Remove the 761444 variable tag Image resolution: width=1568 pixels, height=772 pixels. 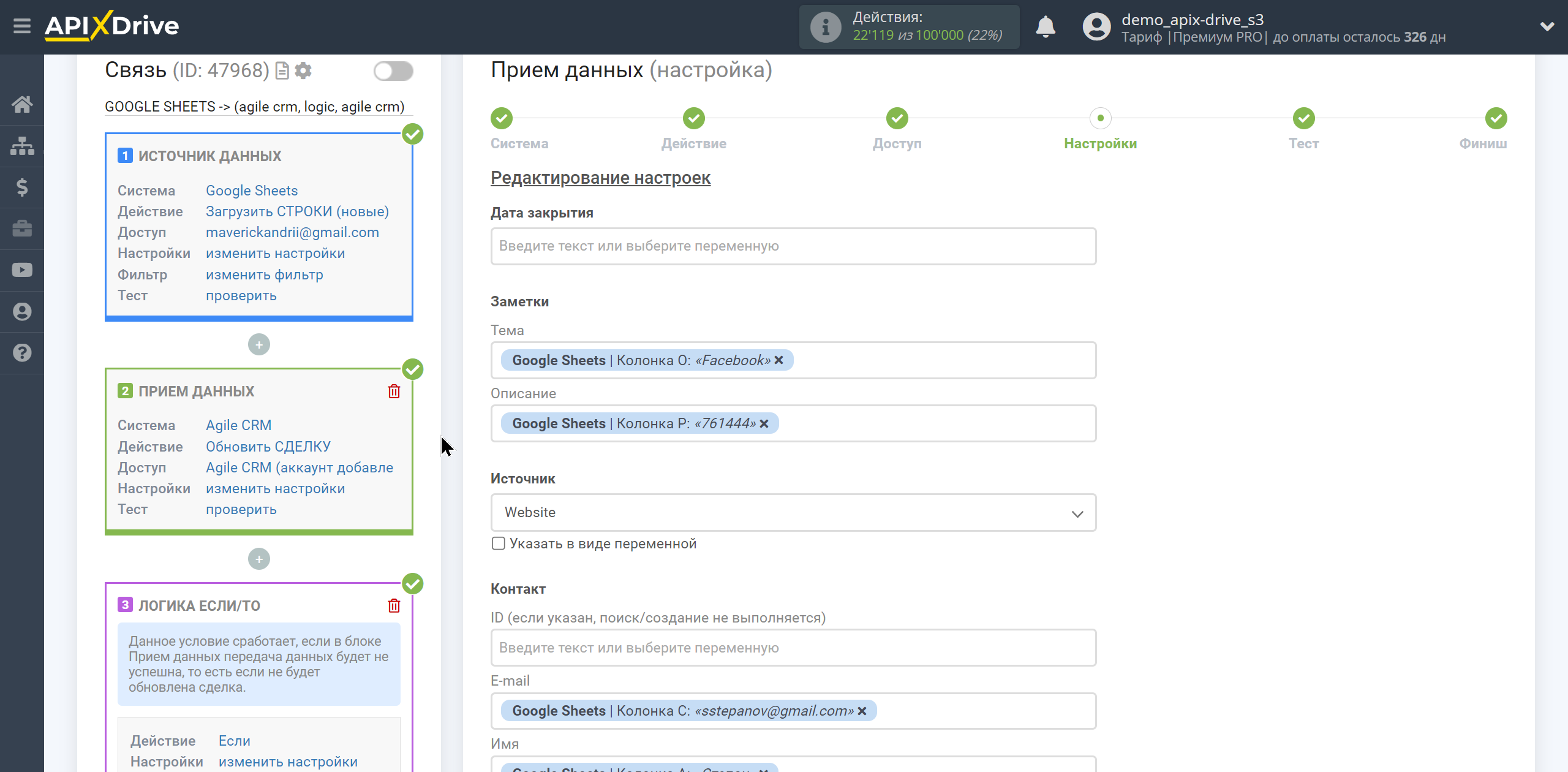coord(764,423)
